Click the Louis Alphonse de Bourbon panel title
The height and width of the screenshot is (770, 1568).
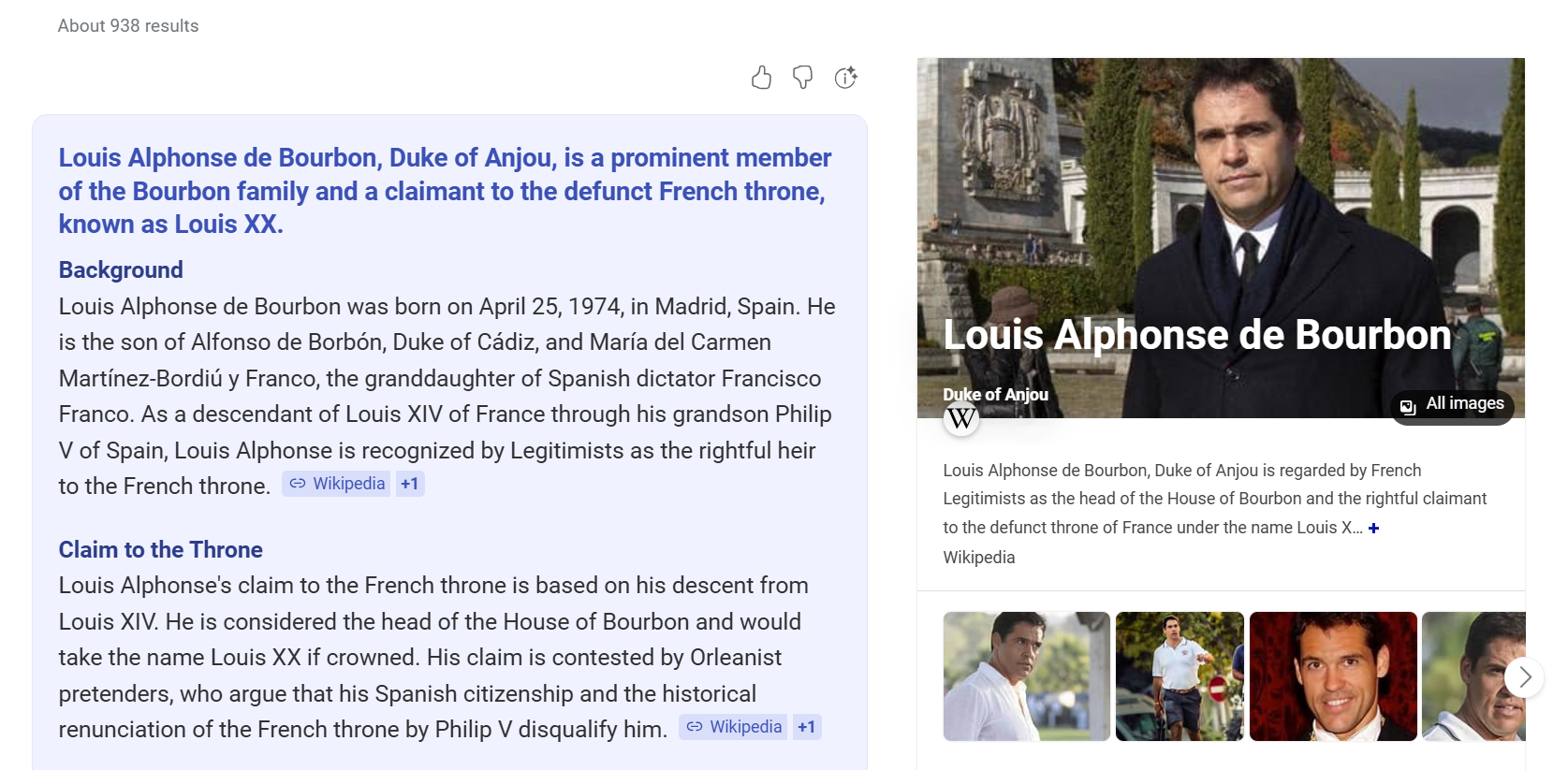coord(1196,335)
